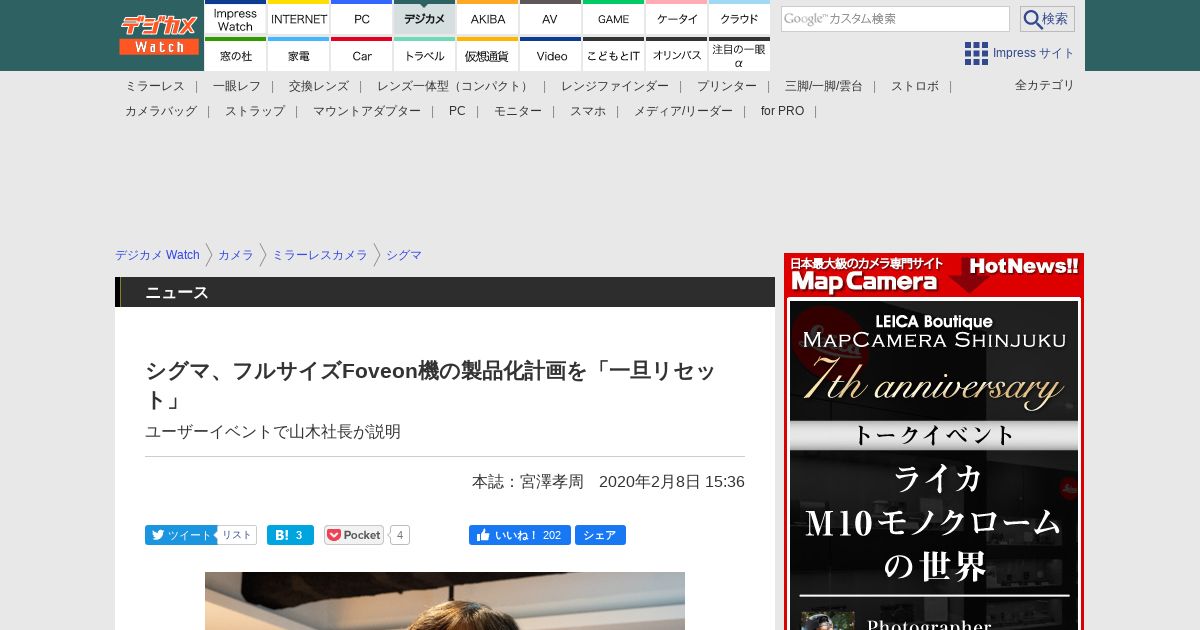1200x630 pixels.
Task: Open the 注目の一眼α tab
Action: tap(740, 55)
